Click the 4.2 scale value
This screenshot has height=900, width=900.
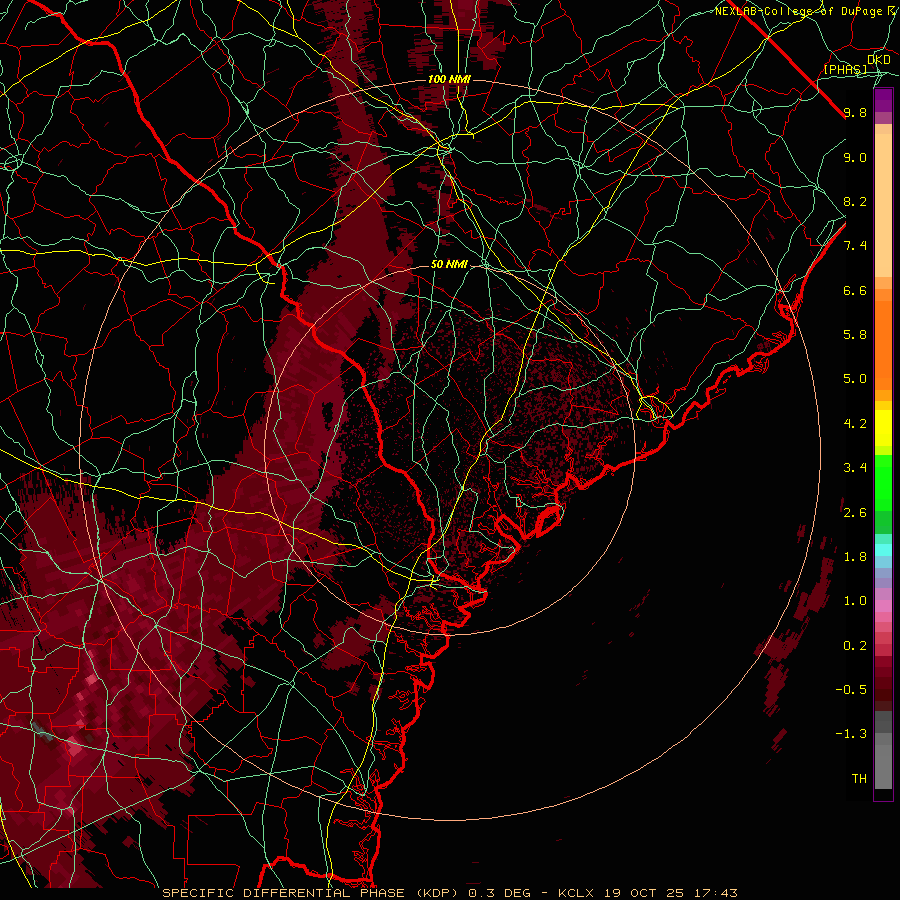(x=855, y=424)
